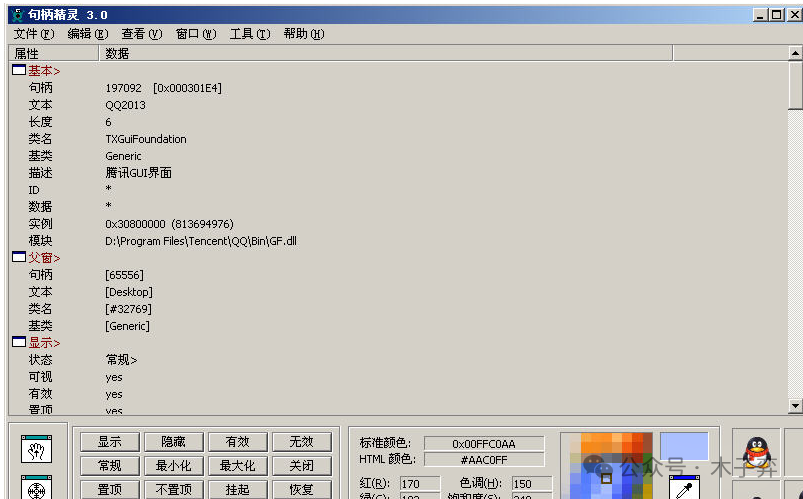Image resolution: width=803 pixels, height=499 pixels.
Task: Collapse the 显示> section
Action: click(19, 342)
